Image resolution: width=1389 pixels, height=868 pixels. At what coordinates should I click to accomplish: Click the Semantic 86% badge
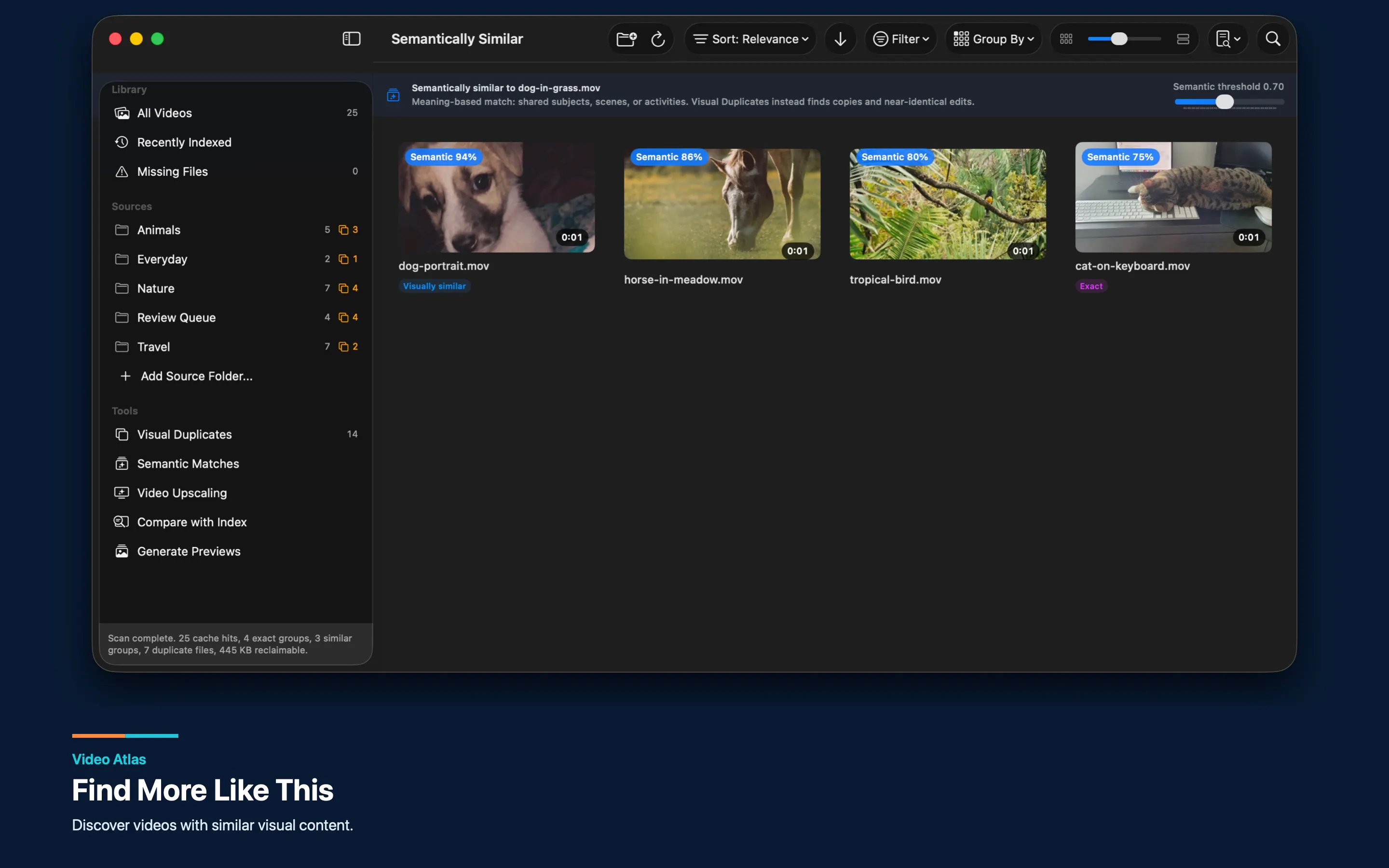(668, 157)
